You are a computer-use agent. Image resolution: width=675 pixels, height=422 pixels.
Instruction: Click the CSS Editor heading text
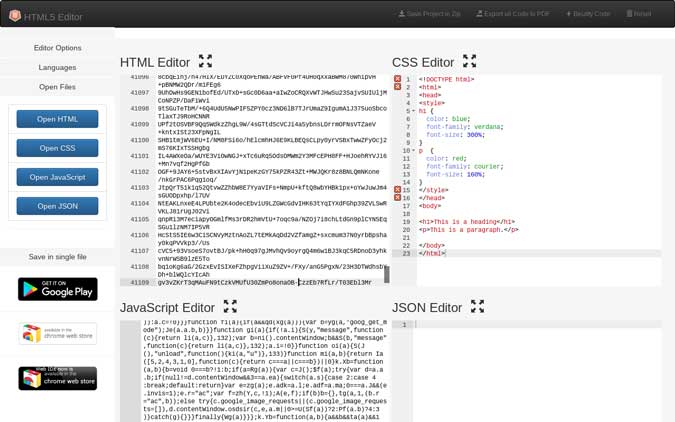(423, 62)
